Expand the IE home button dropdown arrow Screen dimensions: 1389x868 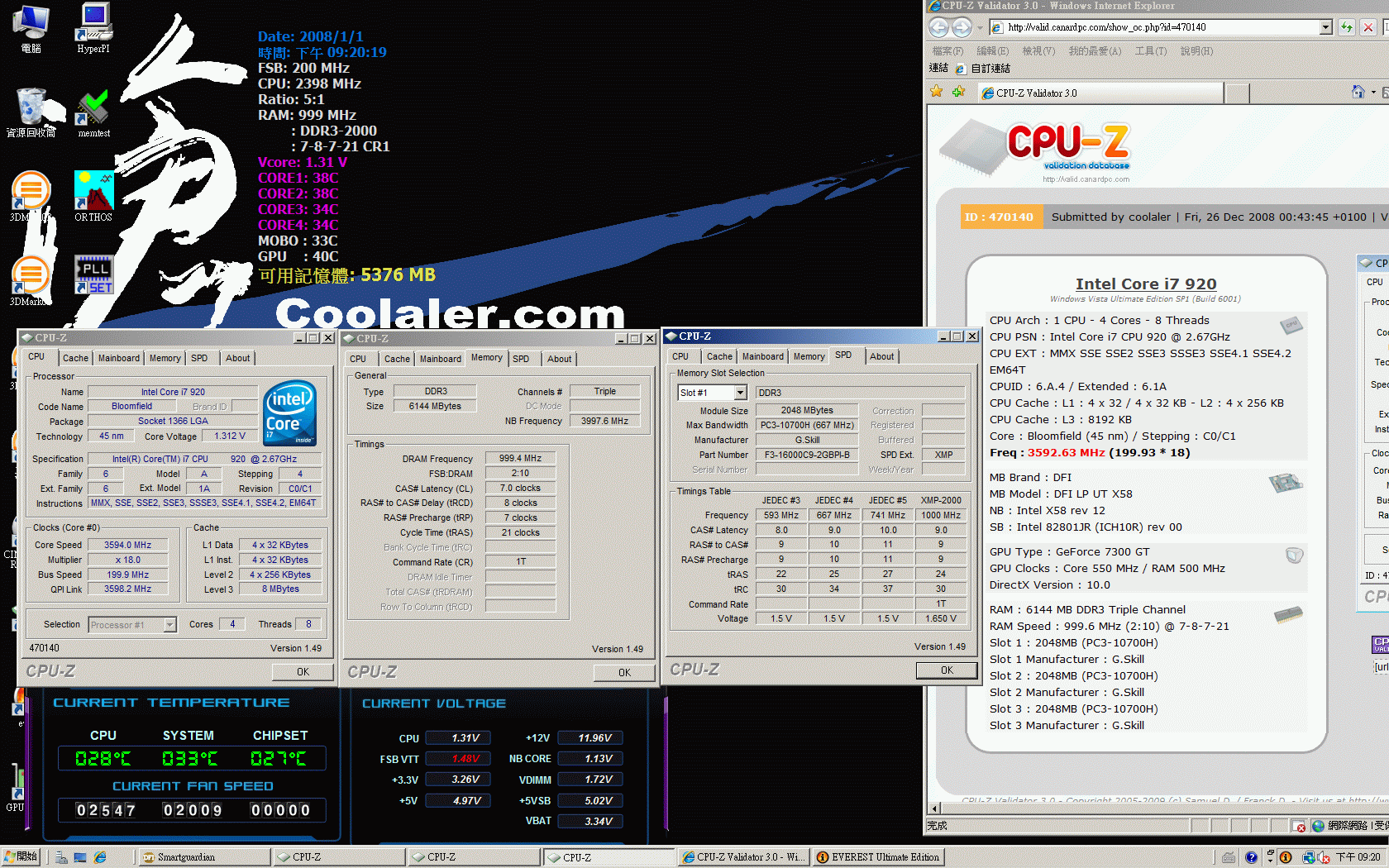1373,93
